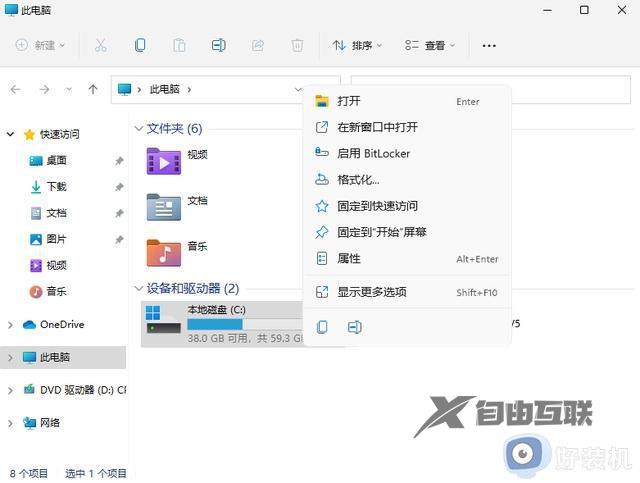Collapse the 设备和驱动器 (2) group
640x483 pixels.
138,288
